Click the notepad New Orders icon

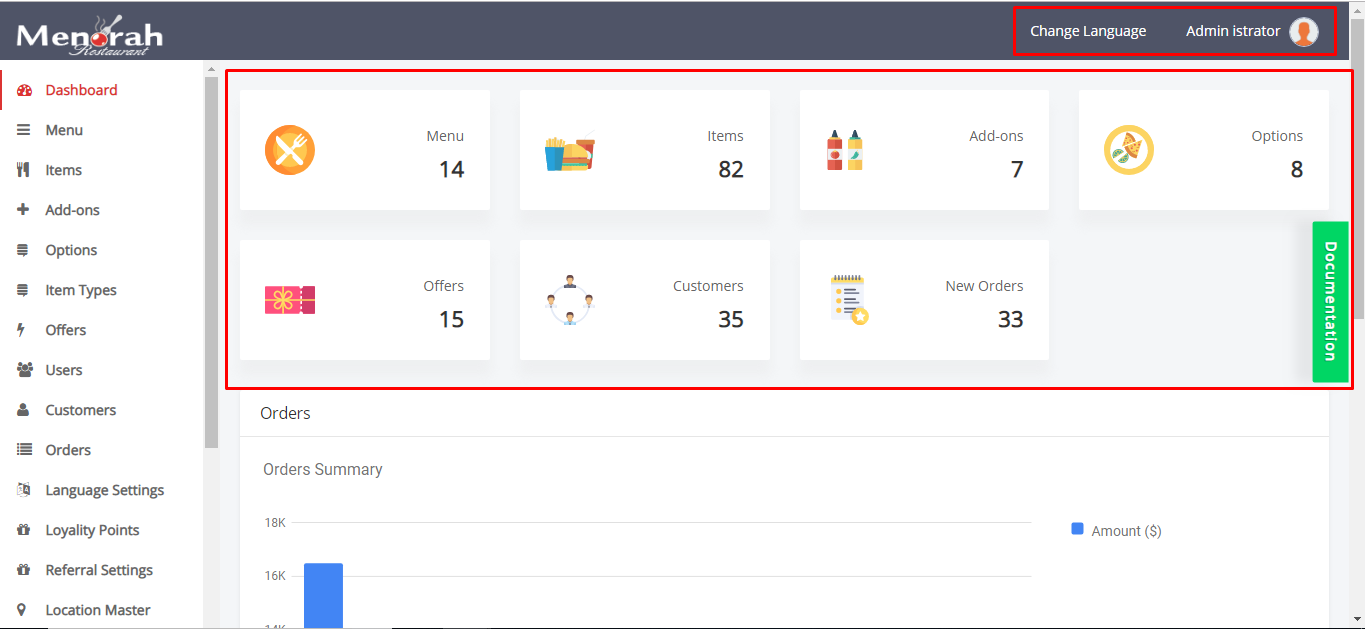849,300
